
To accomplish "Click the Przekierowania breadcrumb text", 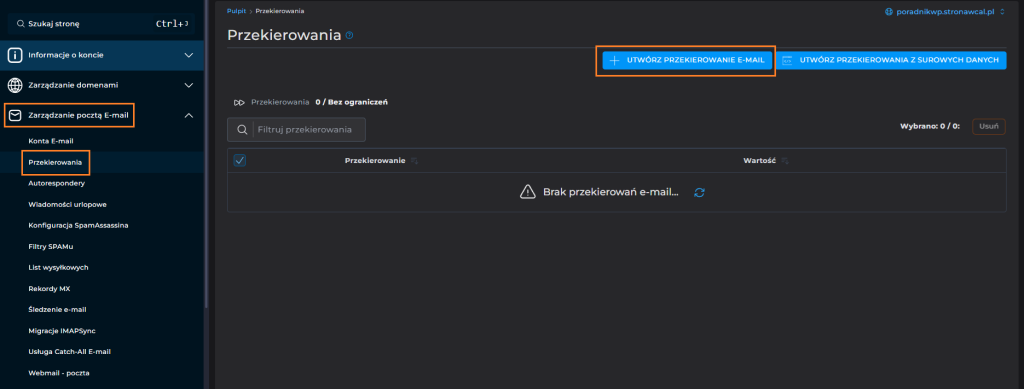I will [x=280, y=12].
